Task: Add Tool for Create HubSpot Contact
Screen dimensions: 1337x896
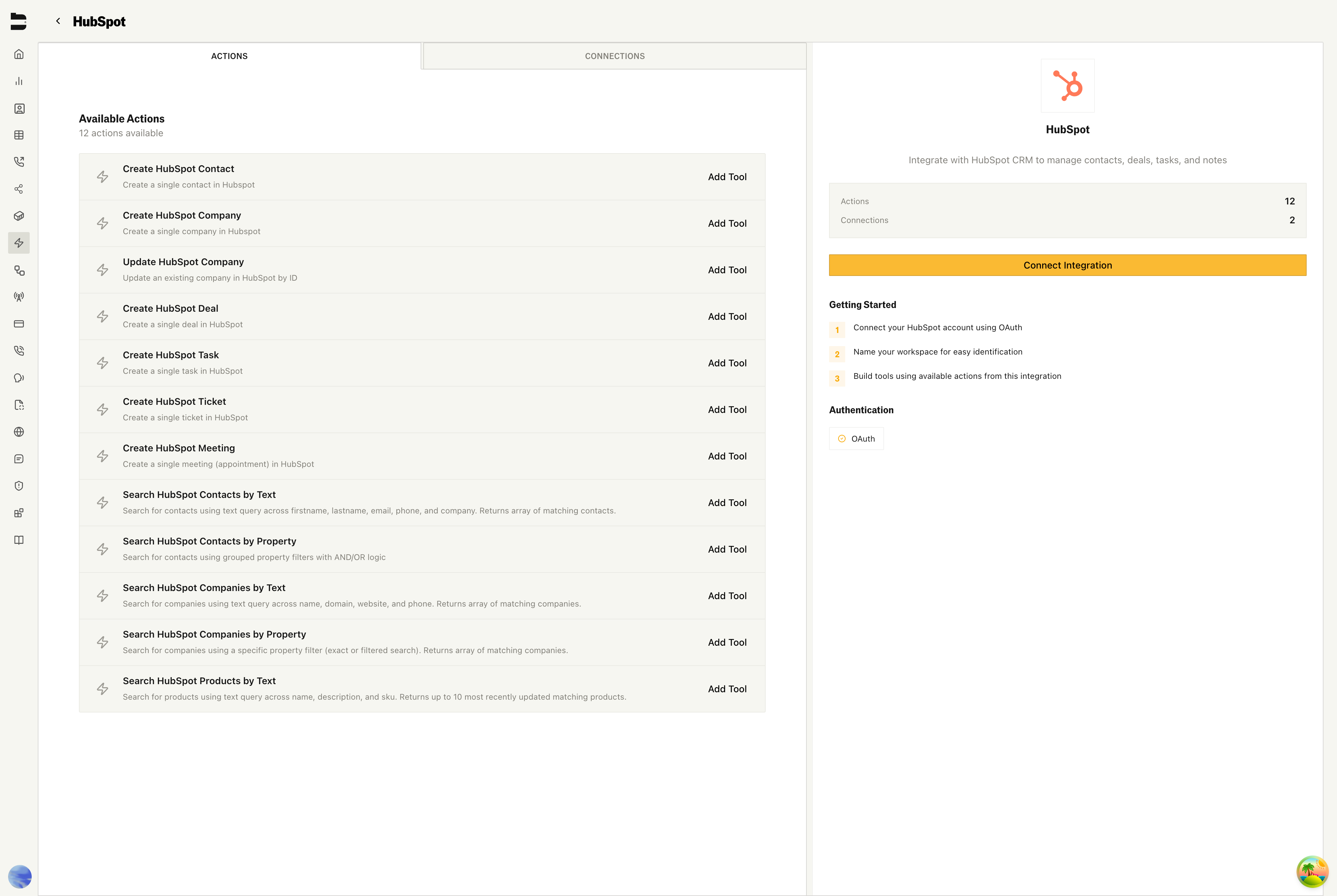Action: (727, 177)
